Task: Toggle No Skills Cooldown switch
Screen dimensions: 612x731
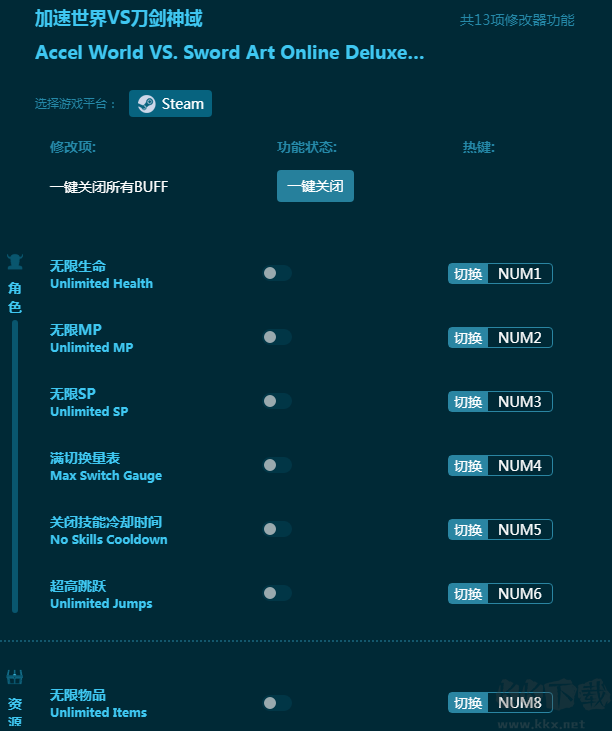Action: (276, 529)
